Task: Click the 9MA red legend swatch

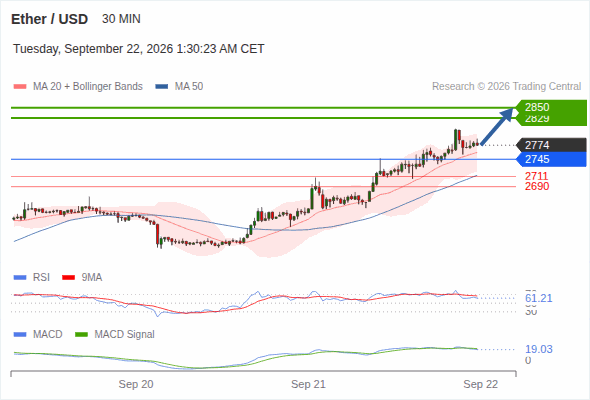Action: (68, 278)
